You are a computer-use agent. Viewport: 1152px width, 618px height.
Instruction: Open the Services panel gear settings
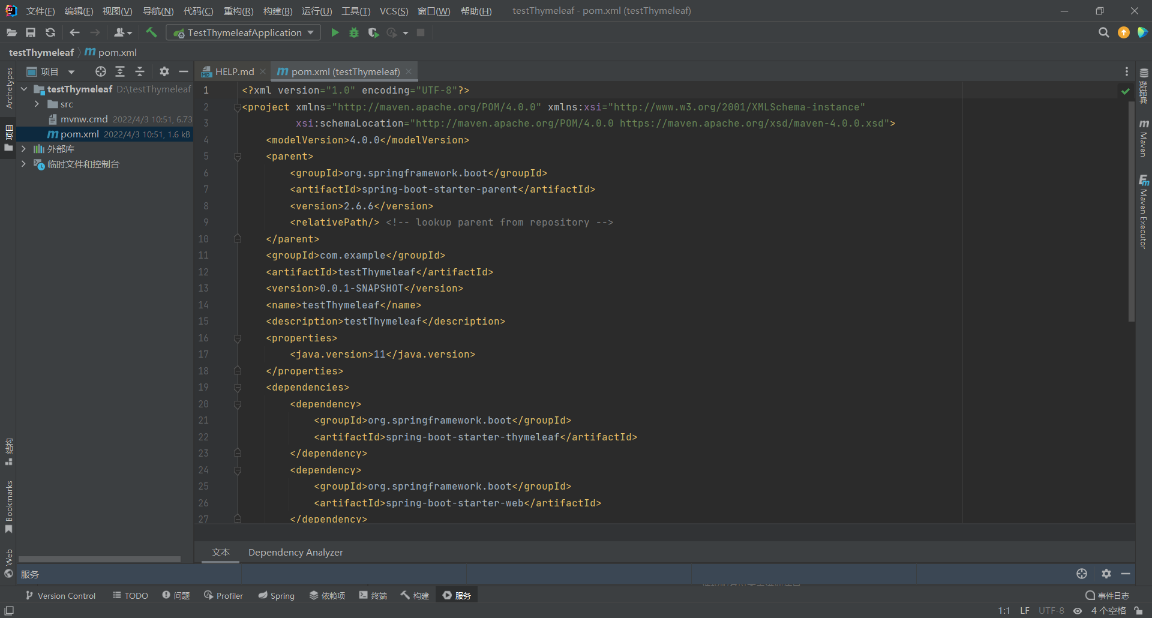(1106, 574)
